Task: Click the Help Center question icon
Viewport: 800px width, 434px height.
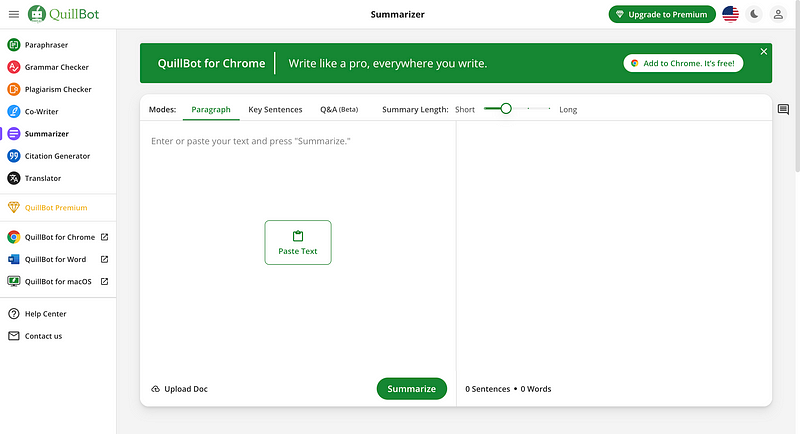Action: pyautogui.click(x=14, y=314)
